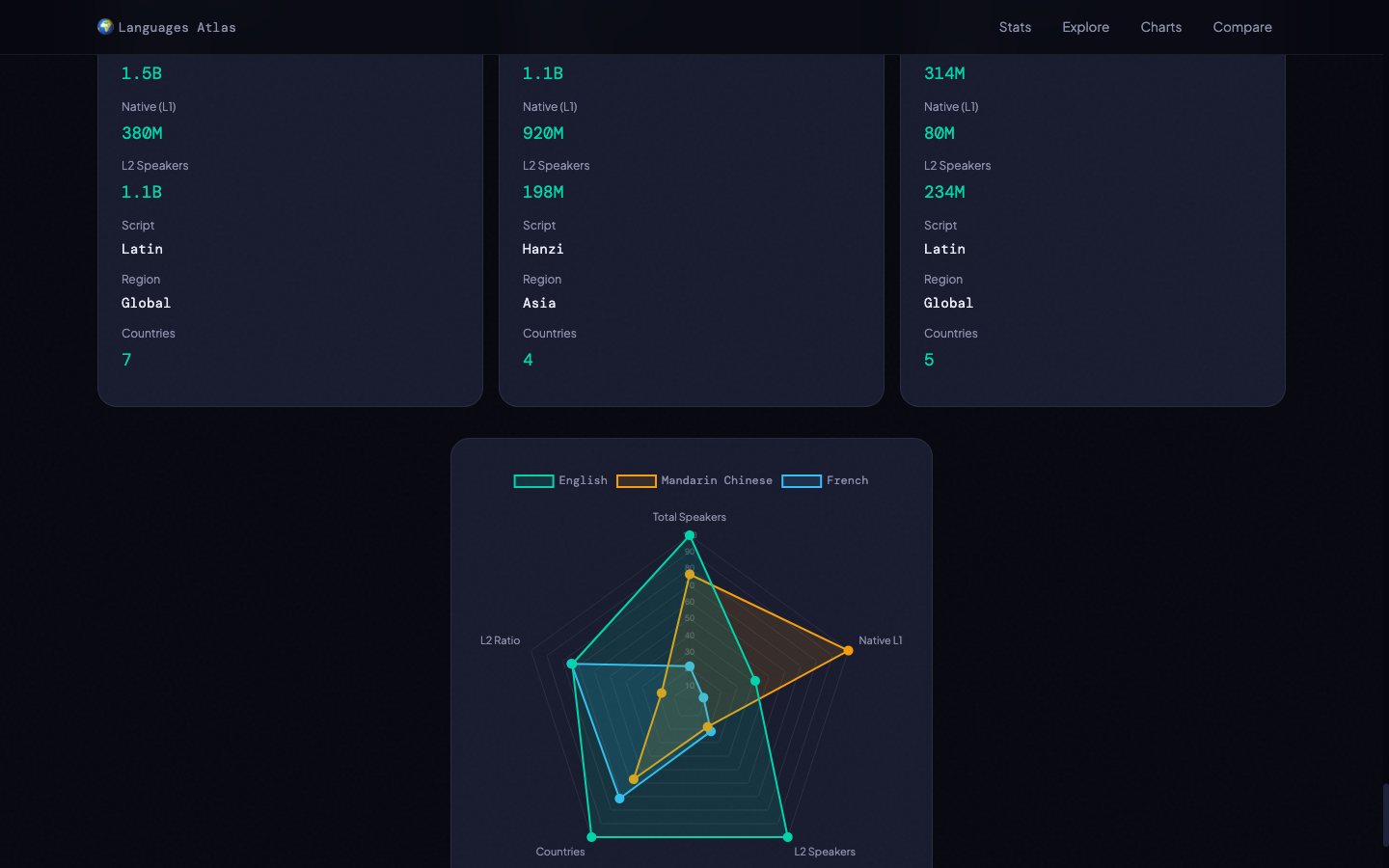
Task: Click the Languages Atlas site title
Action: (177, 27)
